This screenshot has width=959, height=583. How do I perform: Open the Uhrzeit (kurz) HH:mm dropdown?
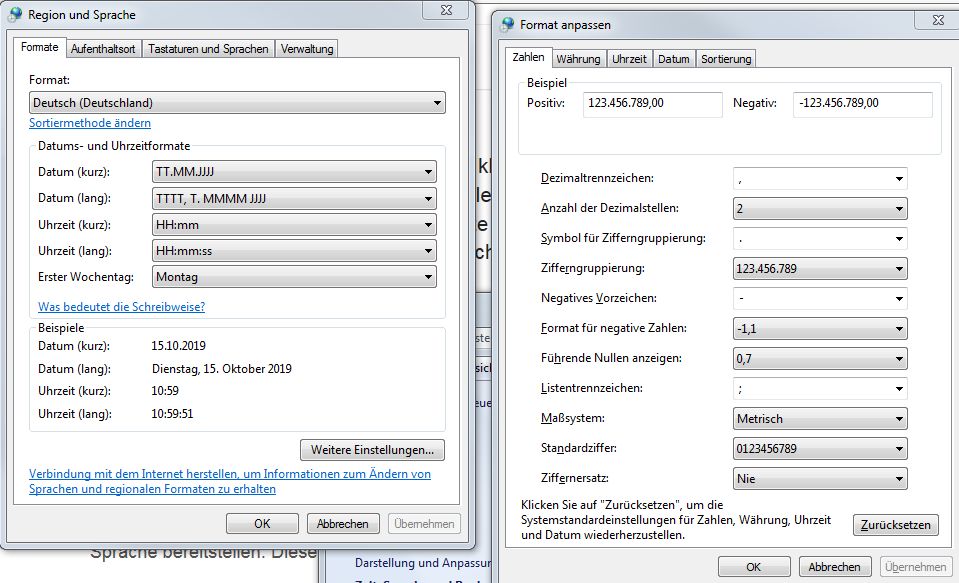(x=294, y=225)
